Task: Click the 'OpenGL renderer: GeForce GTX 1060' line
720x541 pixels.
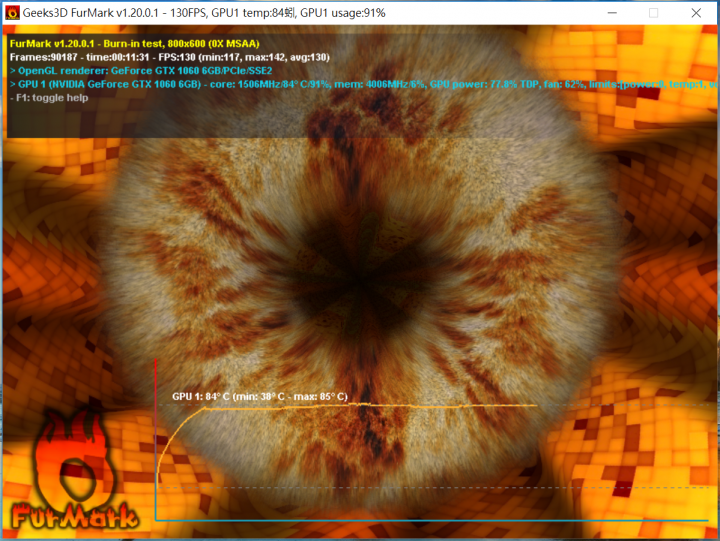Action: tap(141, 71)
